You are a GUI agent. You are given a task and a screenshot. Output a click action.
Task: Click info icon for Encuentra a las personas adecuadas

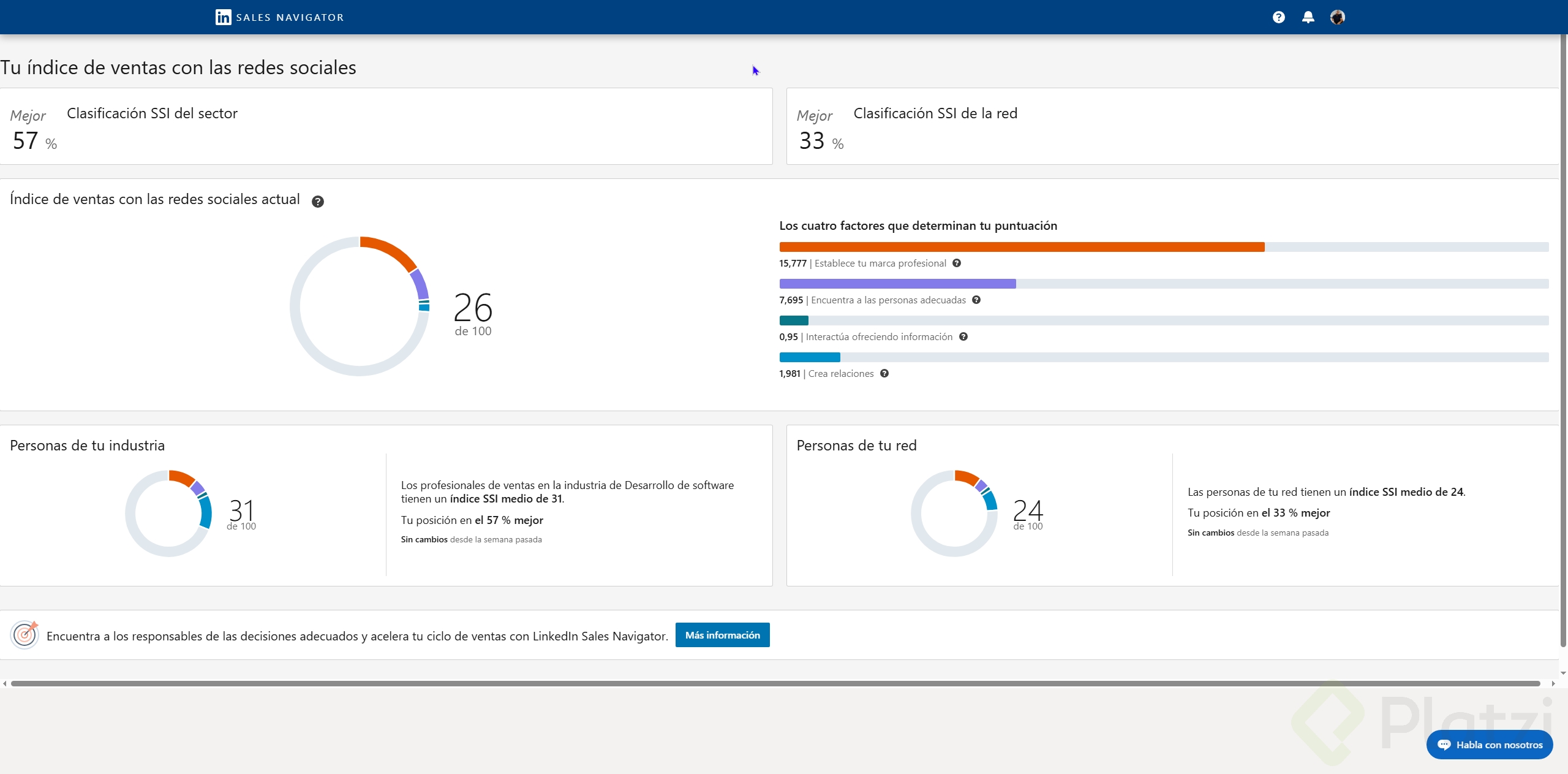point(976,300)
